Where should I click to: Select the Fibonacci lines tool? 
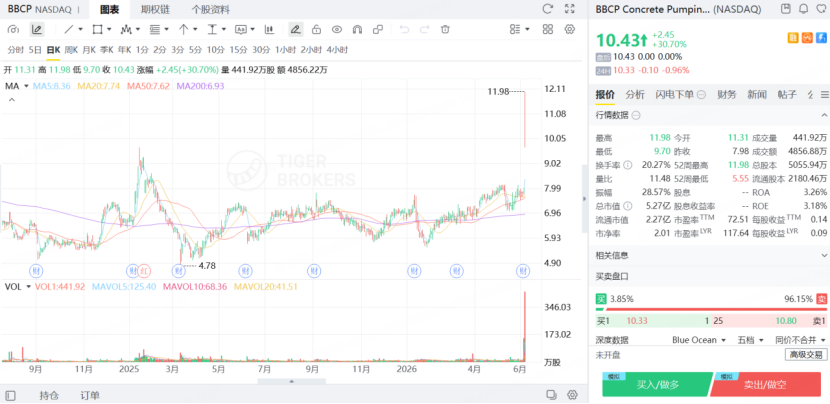(155, 29)
